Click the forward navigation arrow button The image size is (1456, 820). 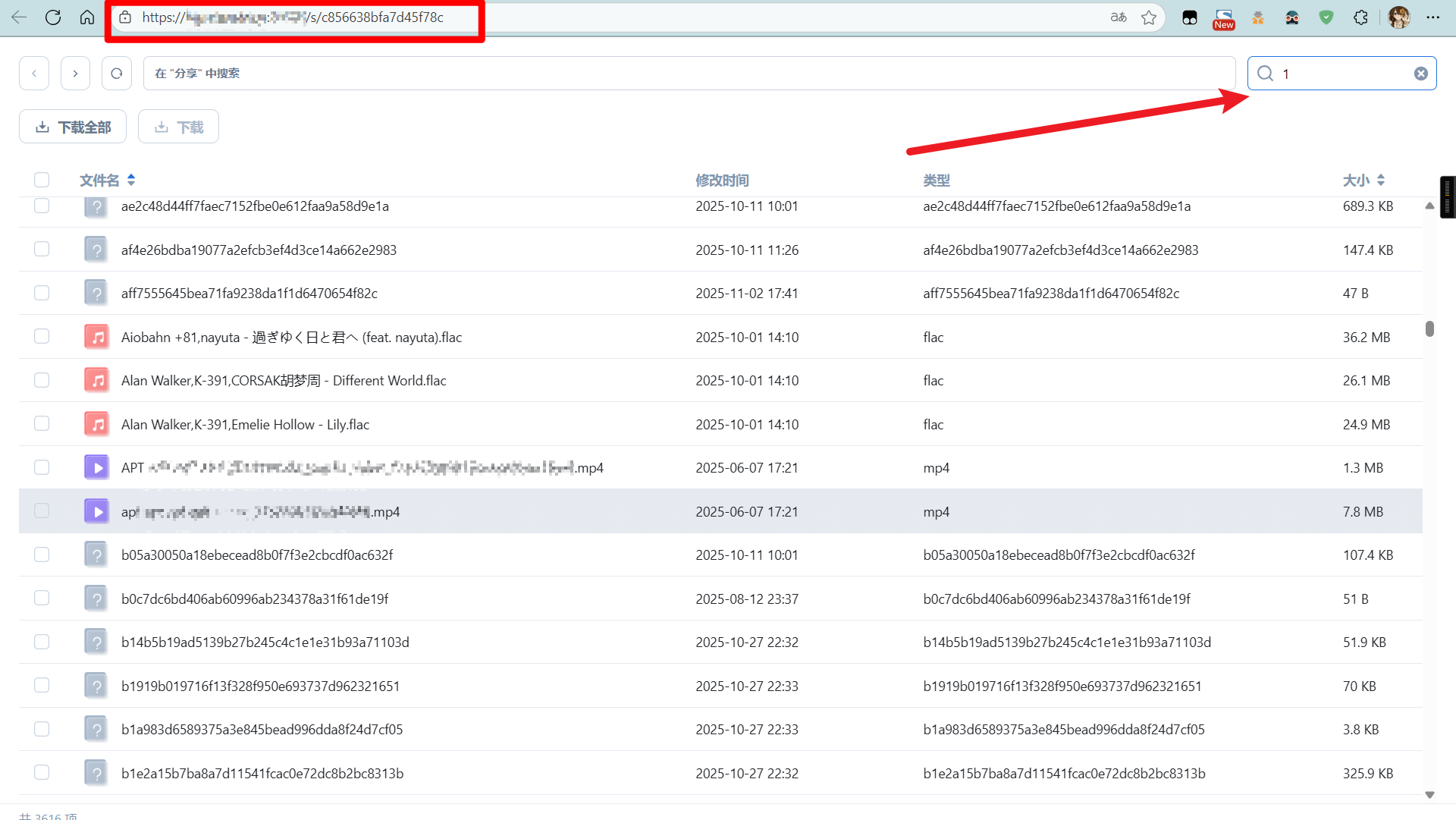[75, 74]
